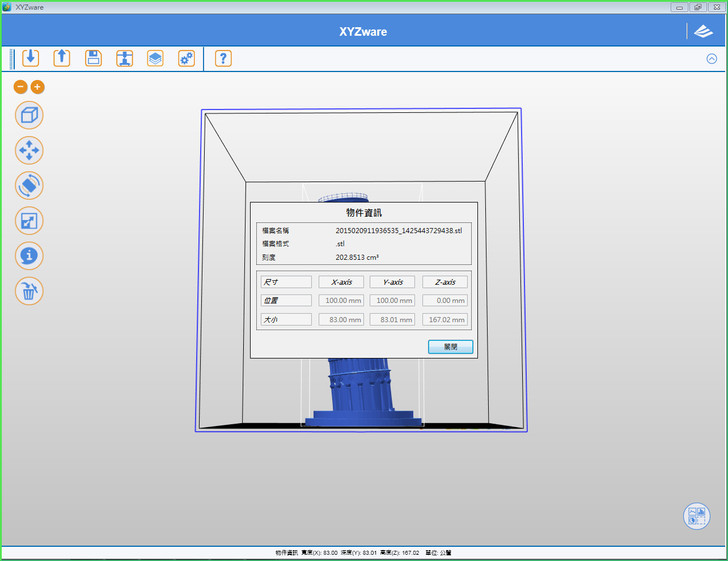The image size is (728, 561).
Task: Open the Help question mark icon
Action: [223, 58]
